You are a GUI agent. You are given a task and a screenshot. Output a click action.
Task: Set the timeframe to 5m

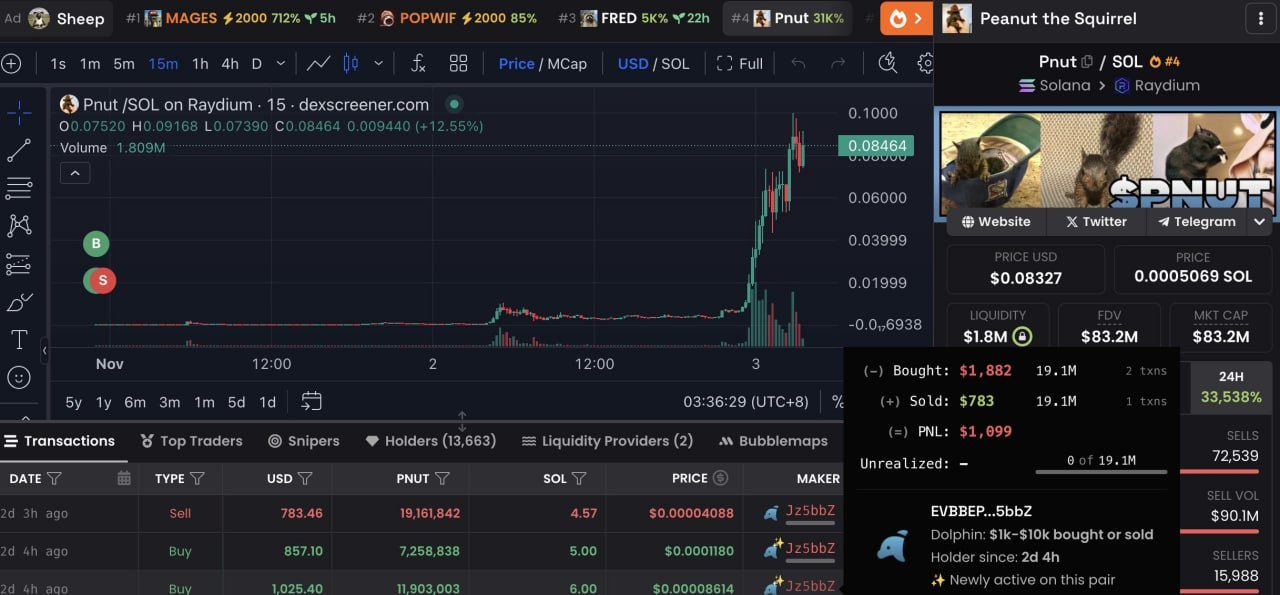tap(124, 64)
